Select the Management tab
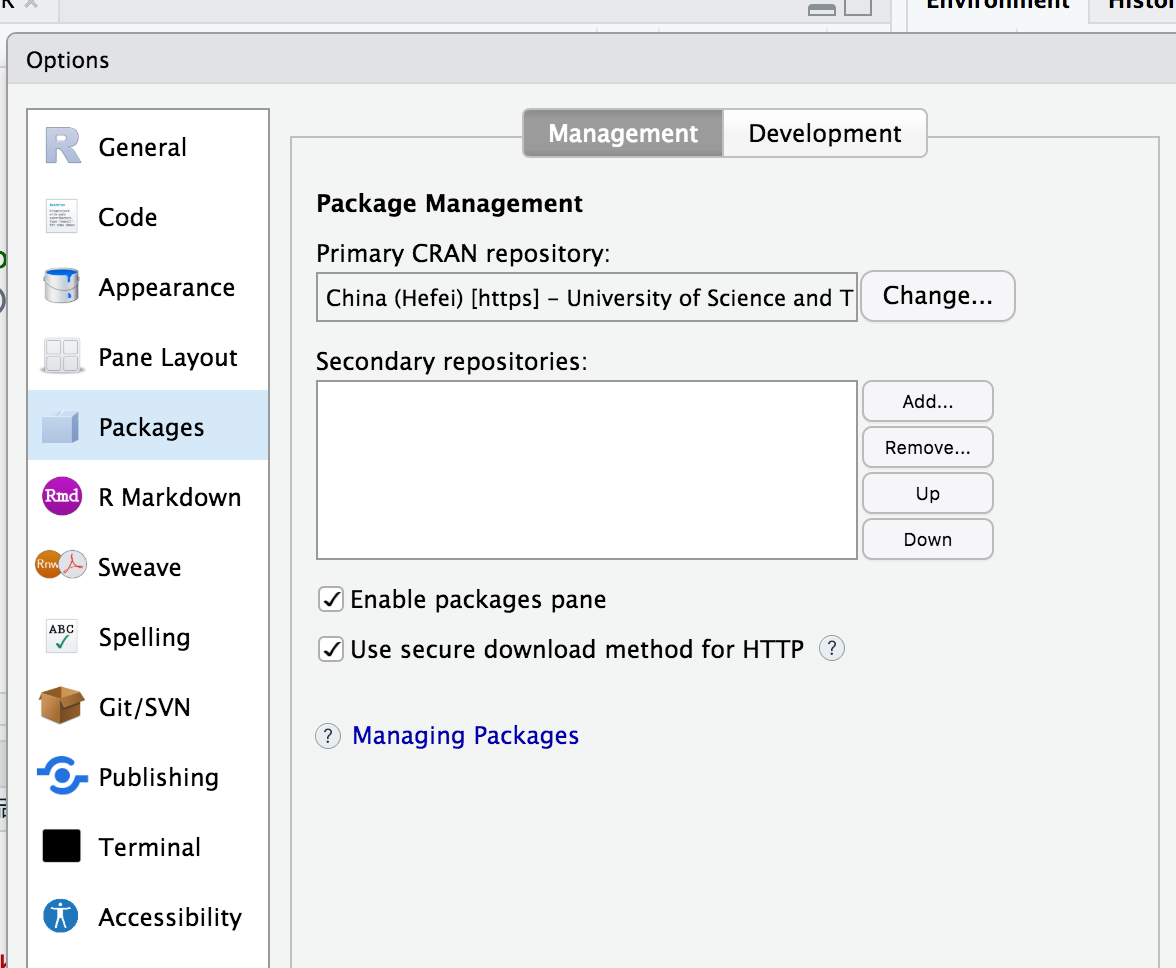The height and width of the screenshot is (968, 1176). click(x=623, y=134)
